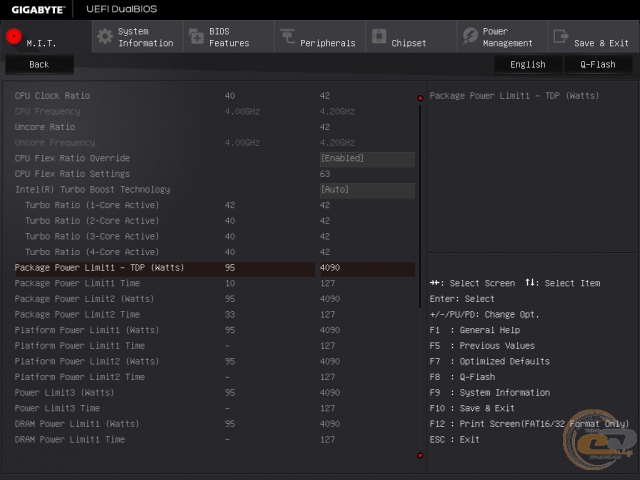Select CPU Clock Ratio value 42

point(325,96)
